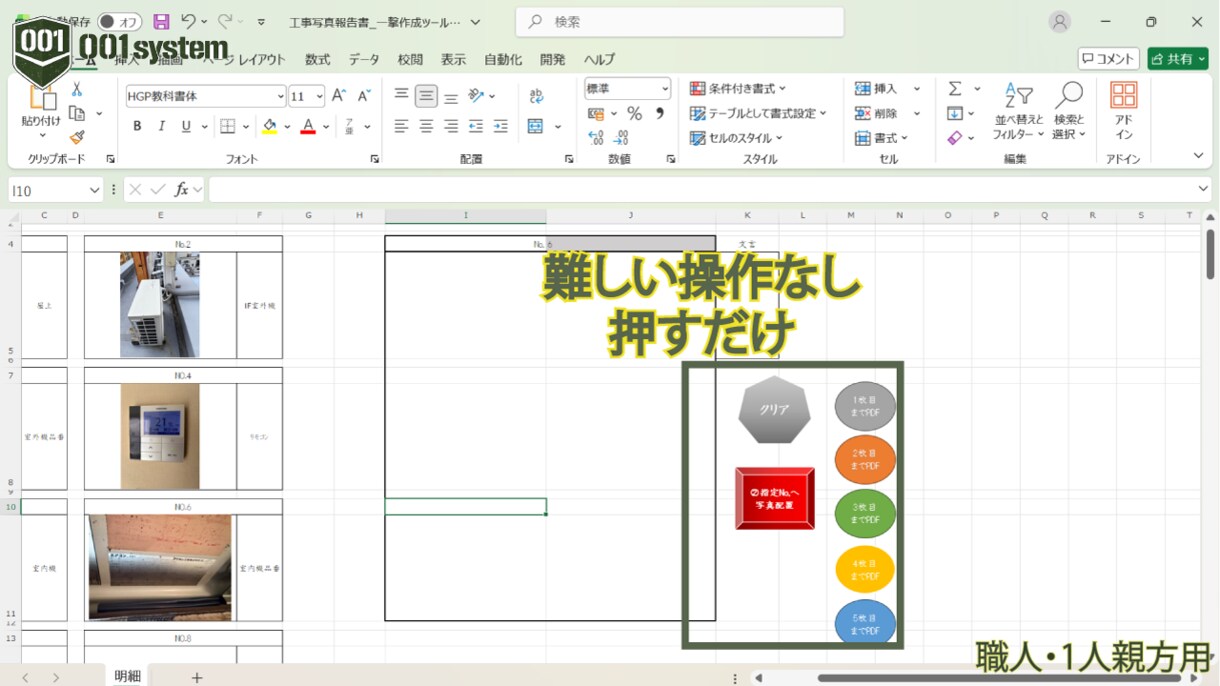Click the Undo arrow icon
The width and height of the screenshot is (1220, 686).
(x=188, y=21)
